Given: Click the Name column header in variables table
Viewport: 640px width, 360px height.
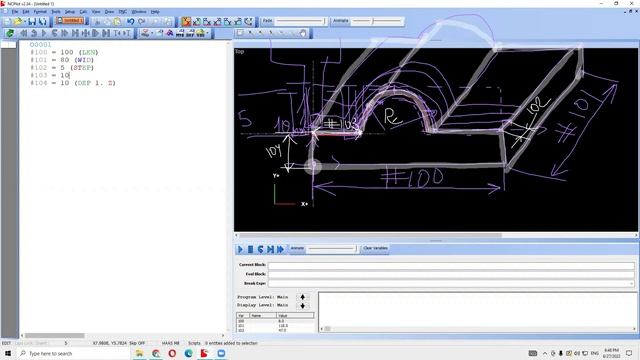Looking at the screenshot, I should 263,316.
